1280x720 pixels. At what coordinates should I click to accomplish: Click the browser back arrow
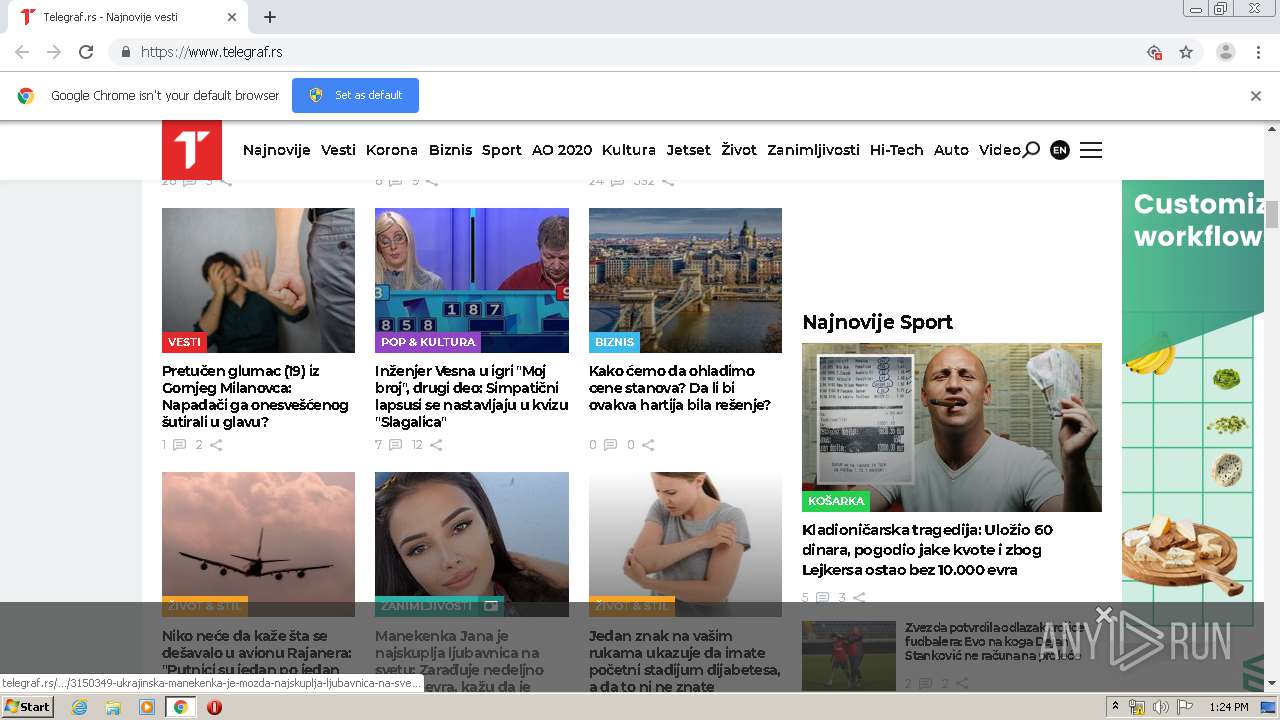coord(22,52)
